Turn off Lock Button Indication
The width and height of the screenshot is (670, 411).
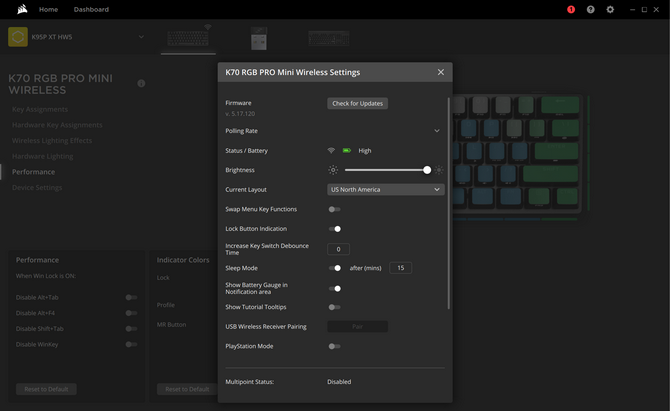(x=335, y=229)
